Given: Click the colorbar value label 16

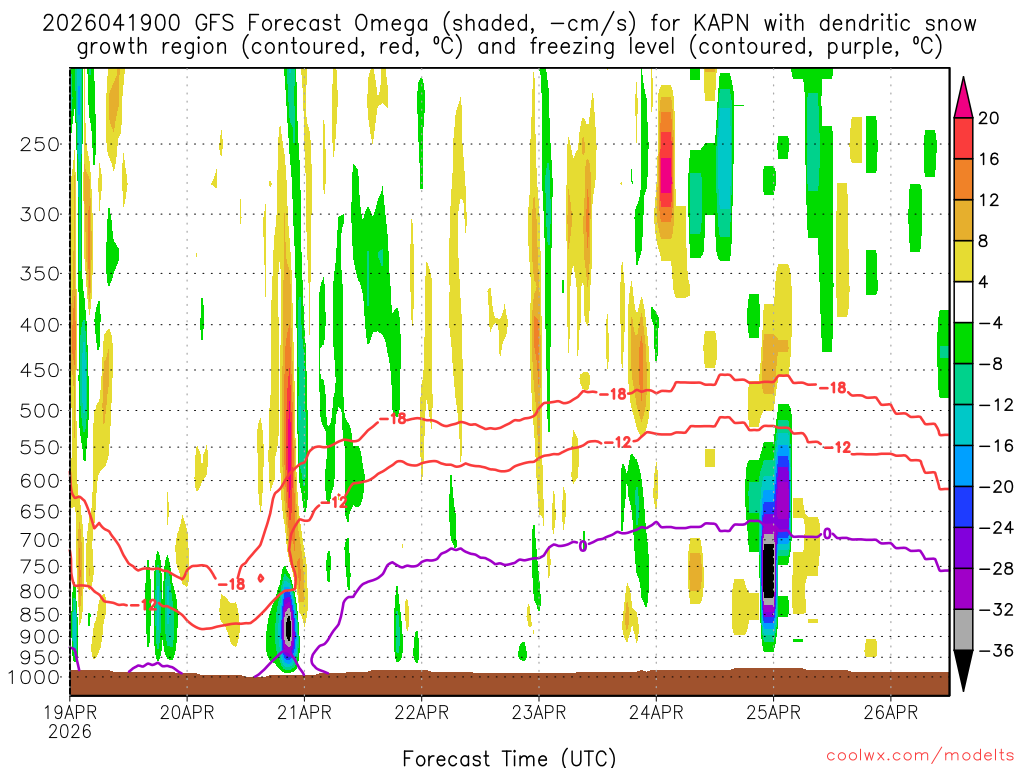Looking at the screenshot, I should (x=989, y=159).
